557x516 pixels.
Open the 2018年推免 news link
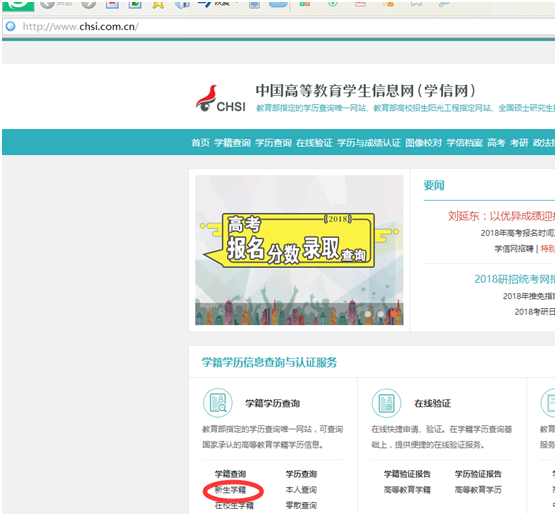point(529,296)
